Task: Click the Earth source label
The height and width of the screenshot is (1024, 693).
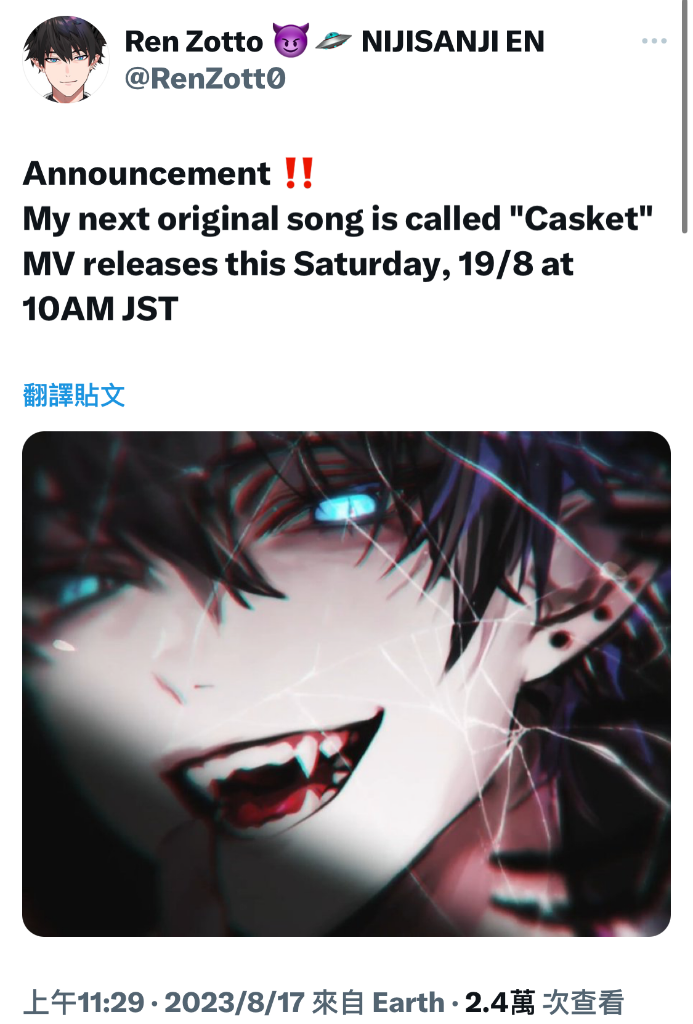Action: click(408, 1001)
